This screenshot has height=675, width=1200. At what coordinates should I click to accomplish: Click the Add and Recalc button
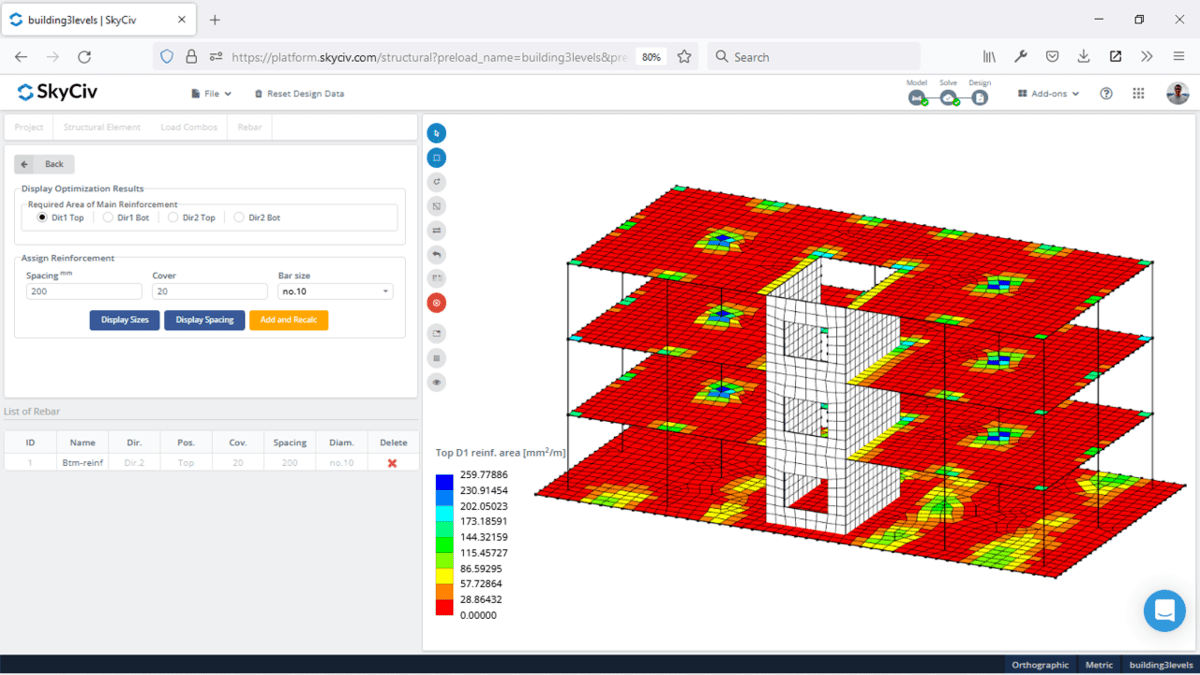[289, 320]
